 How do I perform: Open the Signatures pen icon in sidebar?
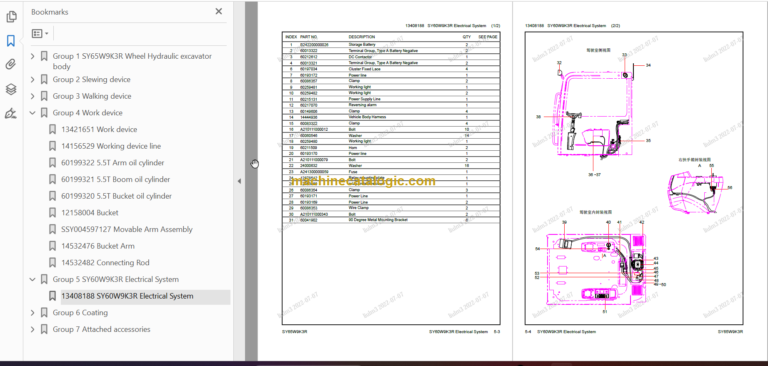click(x=11, y=114)
